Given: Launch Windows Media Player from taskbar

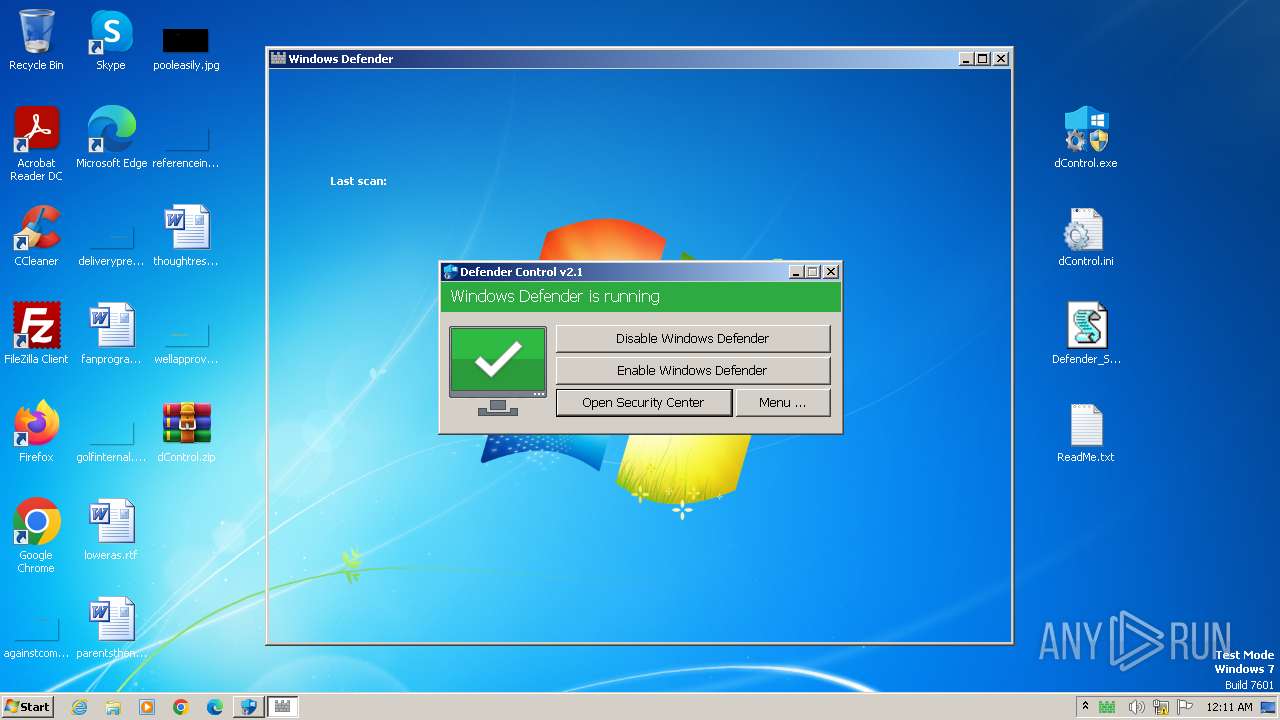Looking at the screenshot, I should click(147, 707).
